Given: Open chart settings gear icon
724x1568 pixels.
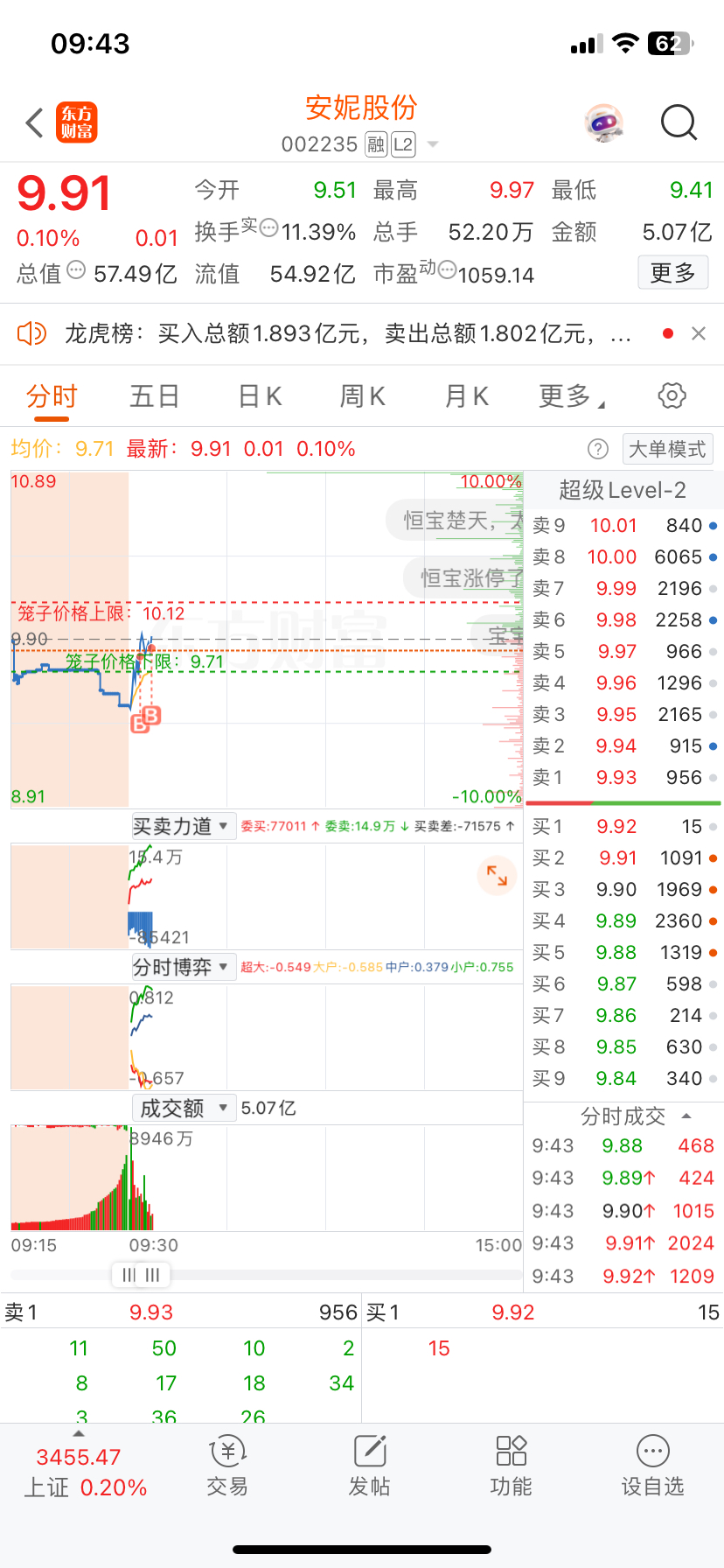Looking at the screenshot, I should tap(672, 395).
